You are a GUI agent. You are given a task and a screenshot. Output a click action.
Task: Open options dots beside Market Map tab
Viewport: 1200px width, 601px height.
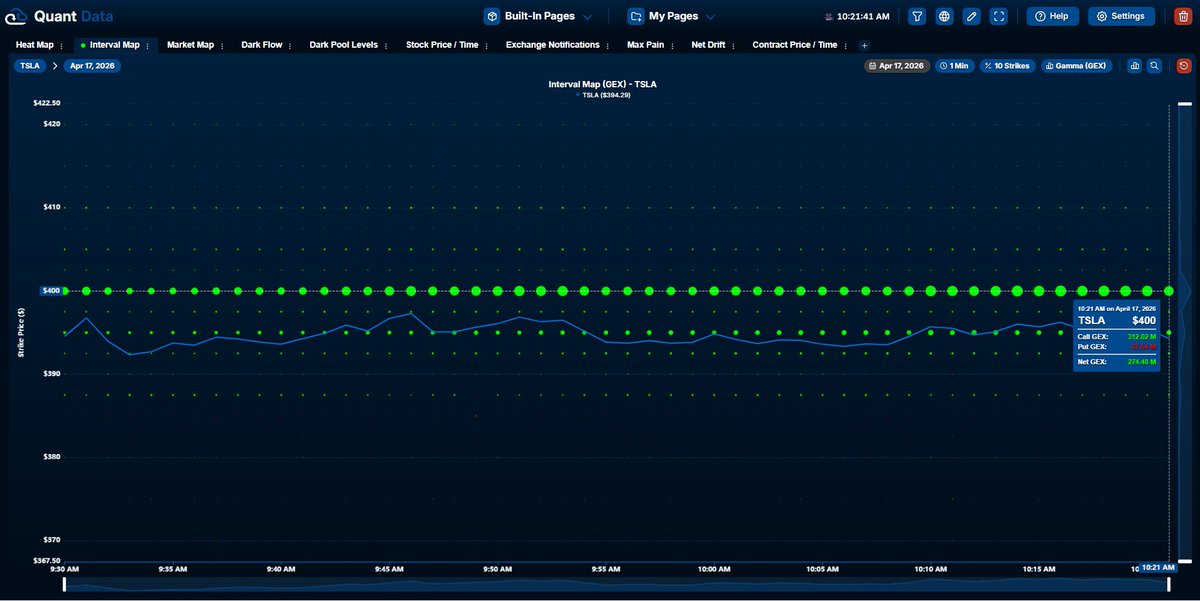click(224, 45)
